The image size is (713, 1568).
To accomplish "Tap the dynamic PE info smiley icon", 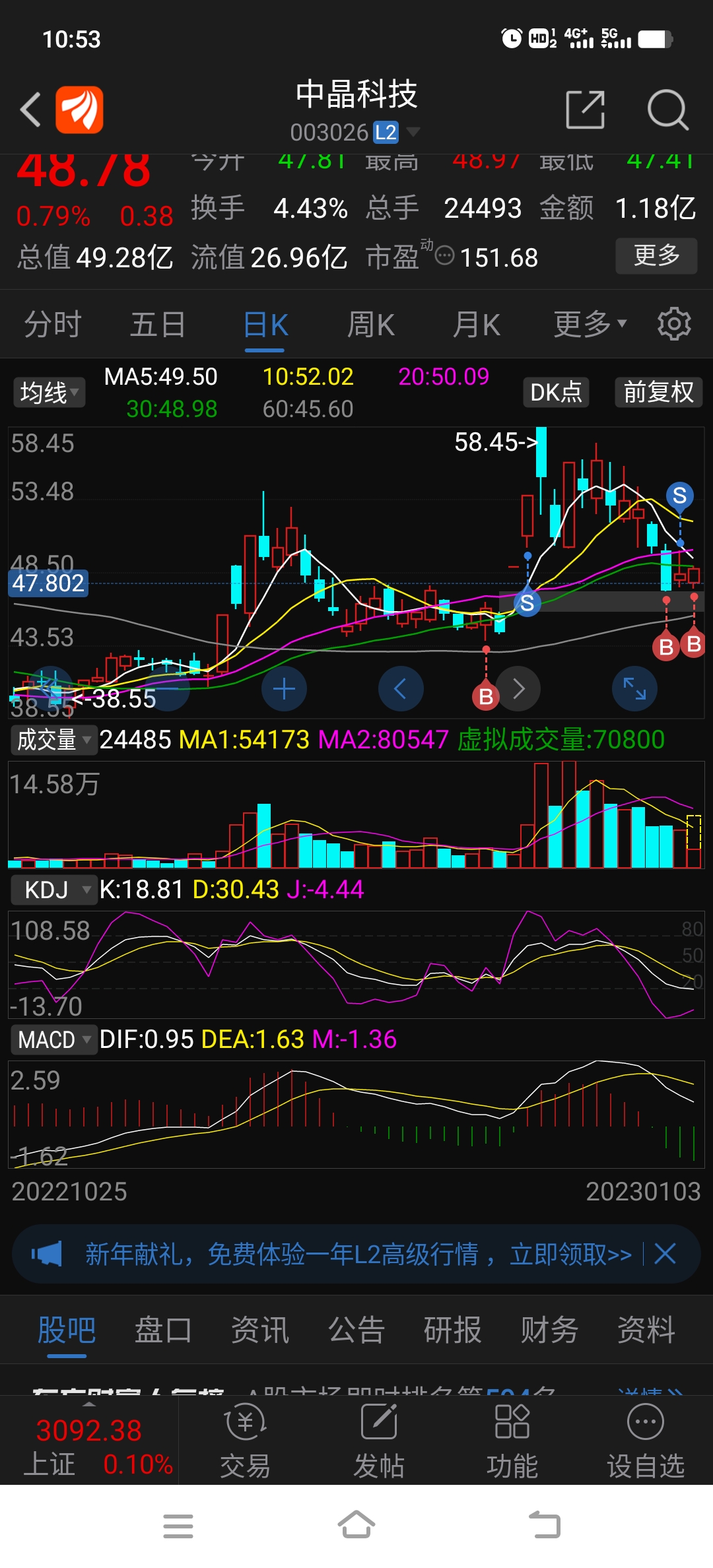I will 445,255.
